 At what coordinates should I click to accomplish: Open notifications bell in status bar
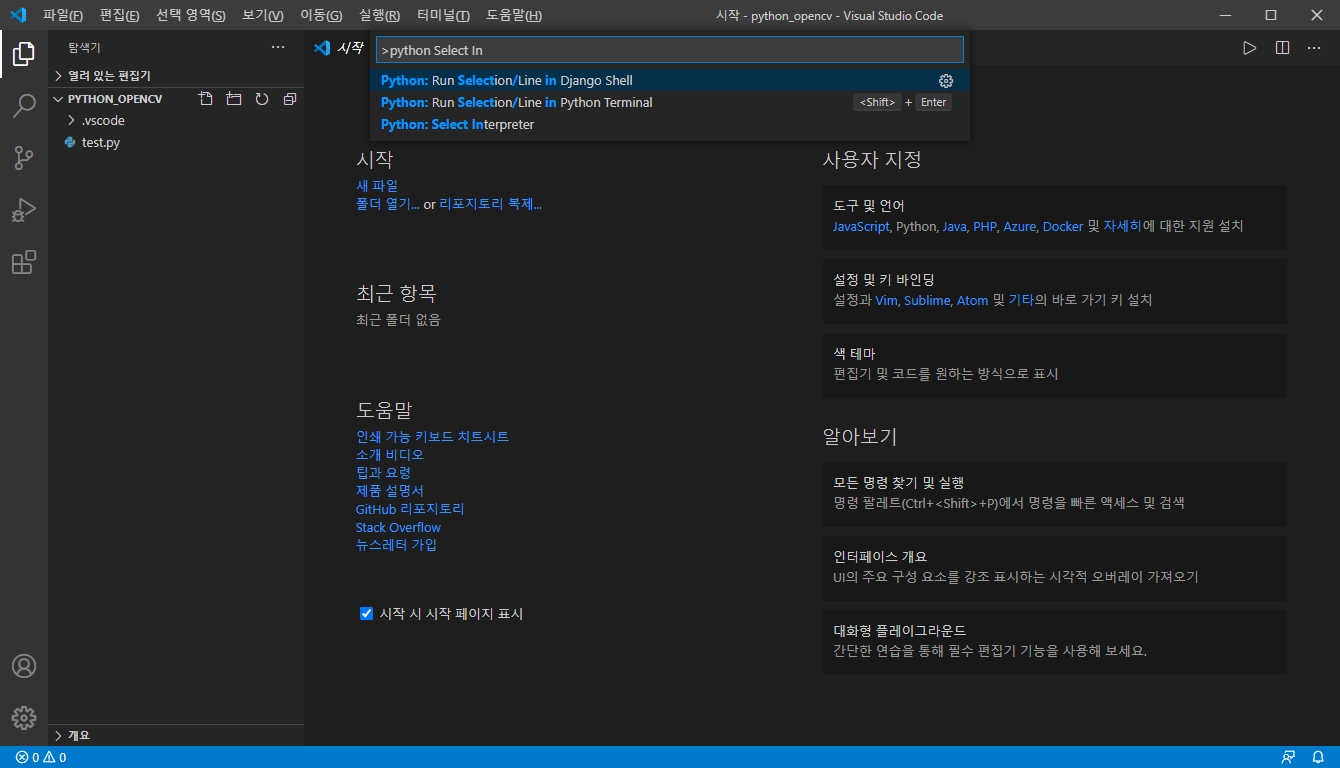[1318, 757]
